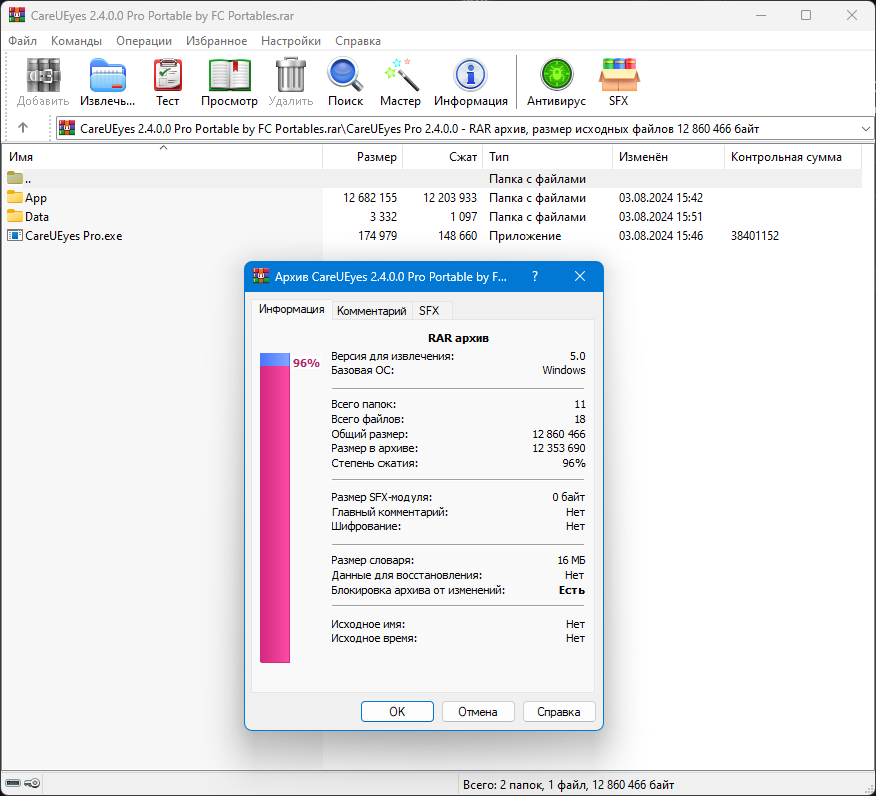Viewport: 876px width, 796px height.
Task: Click the Добавить (Add) toolbar icon
Action: point(43,75)
